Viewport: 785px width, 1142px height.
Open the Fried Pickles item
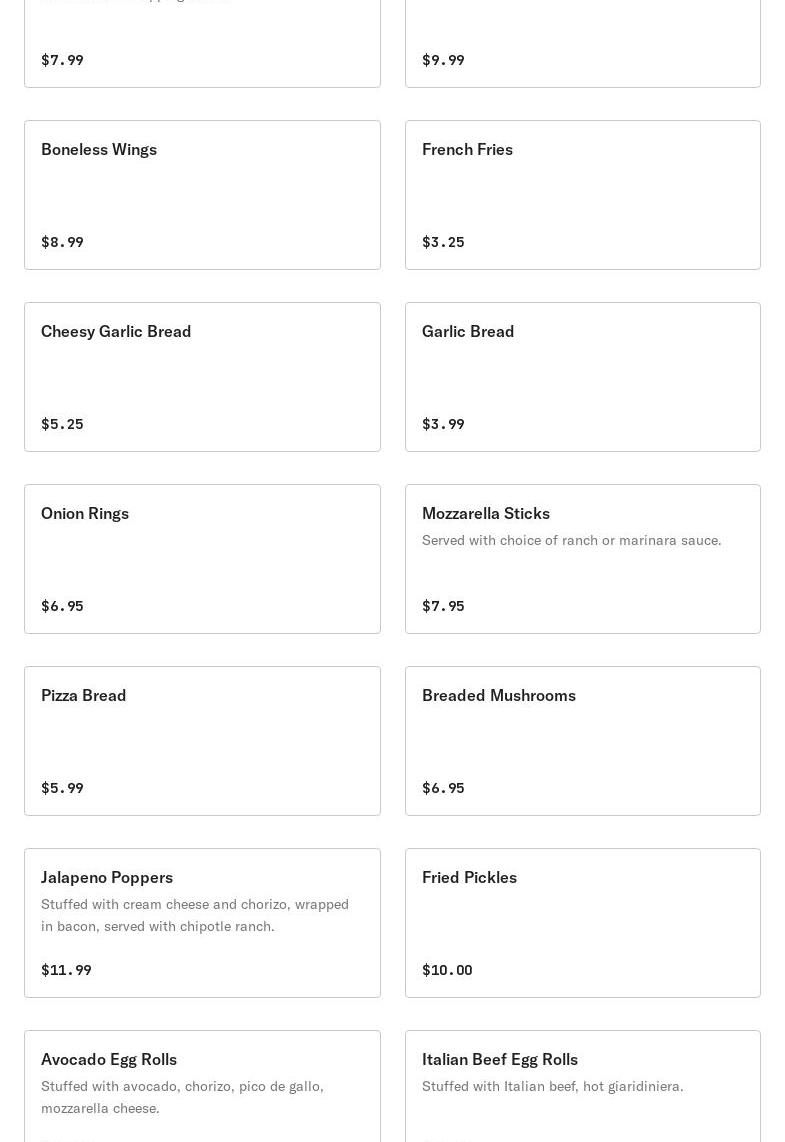click(x=582, y=923)
